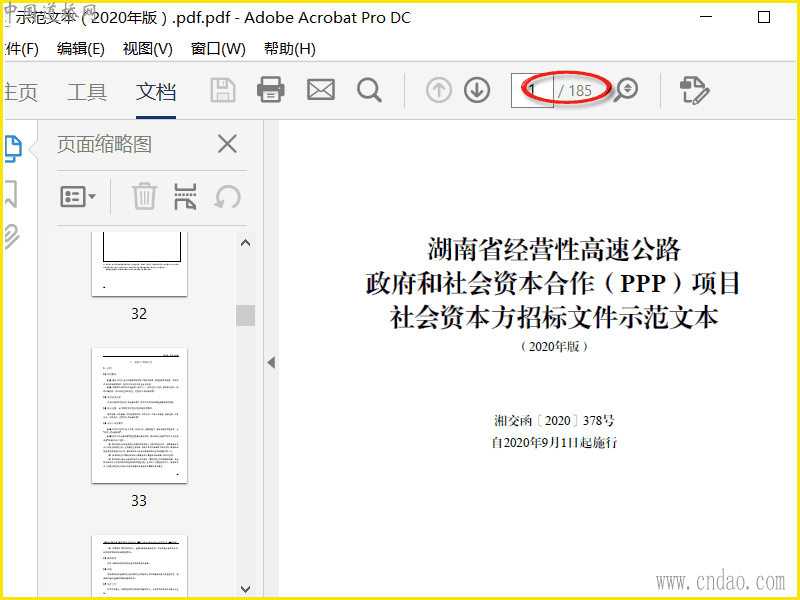800x600 pixels.
Task: Print the document with printer icon
Action: [271, 90]
